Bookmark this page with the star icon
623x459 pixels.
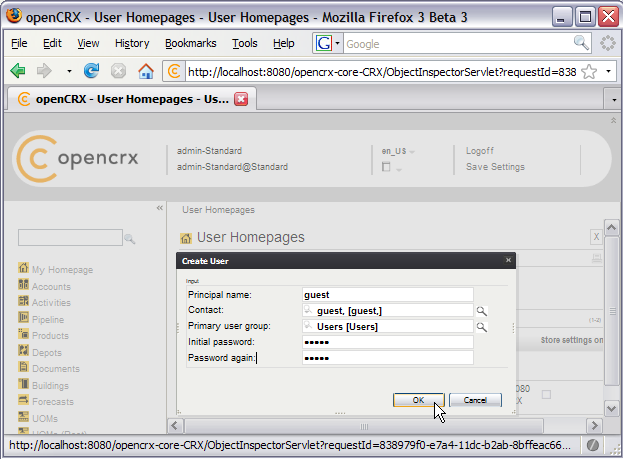pyautogui.click(x=589, y=72)
